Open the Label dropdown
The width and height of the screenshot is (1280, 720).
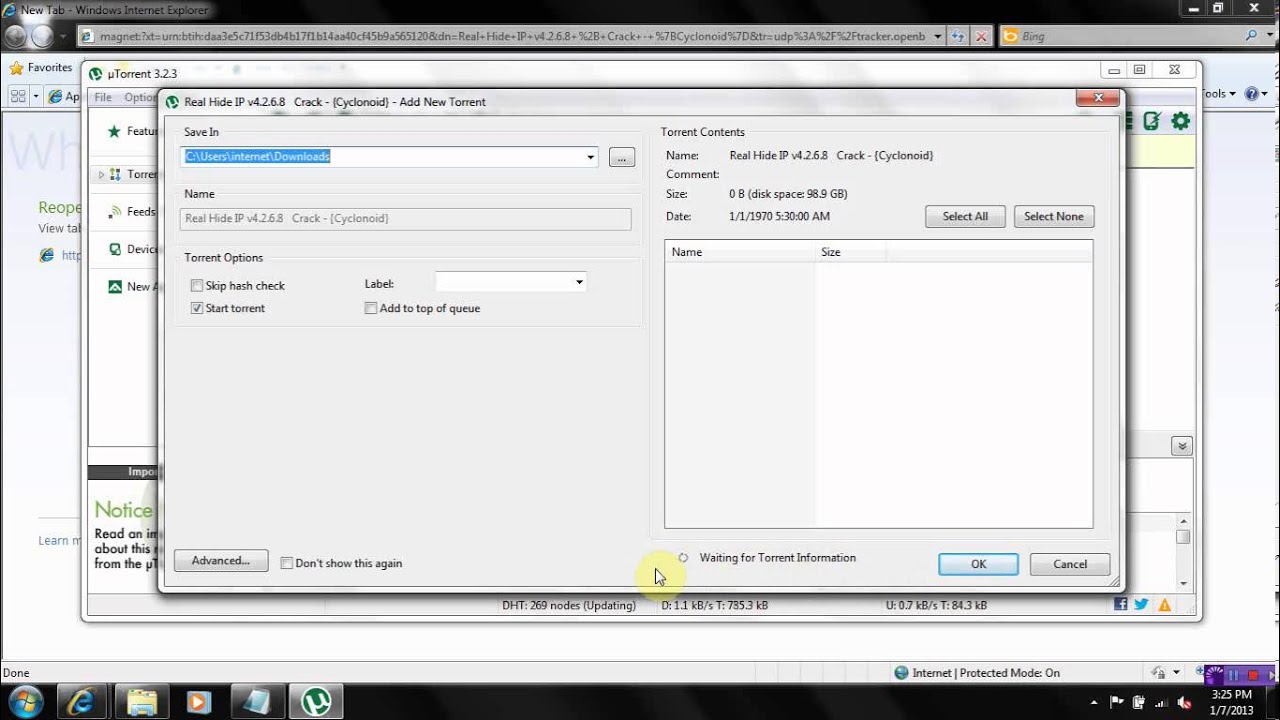579,283
